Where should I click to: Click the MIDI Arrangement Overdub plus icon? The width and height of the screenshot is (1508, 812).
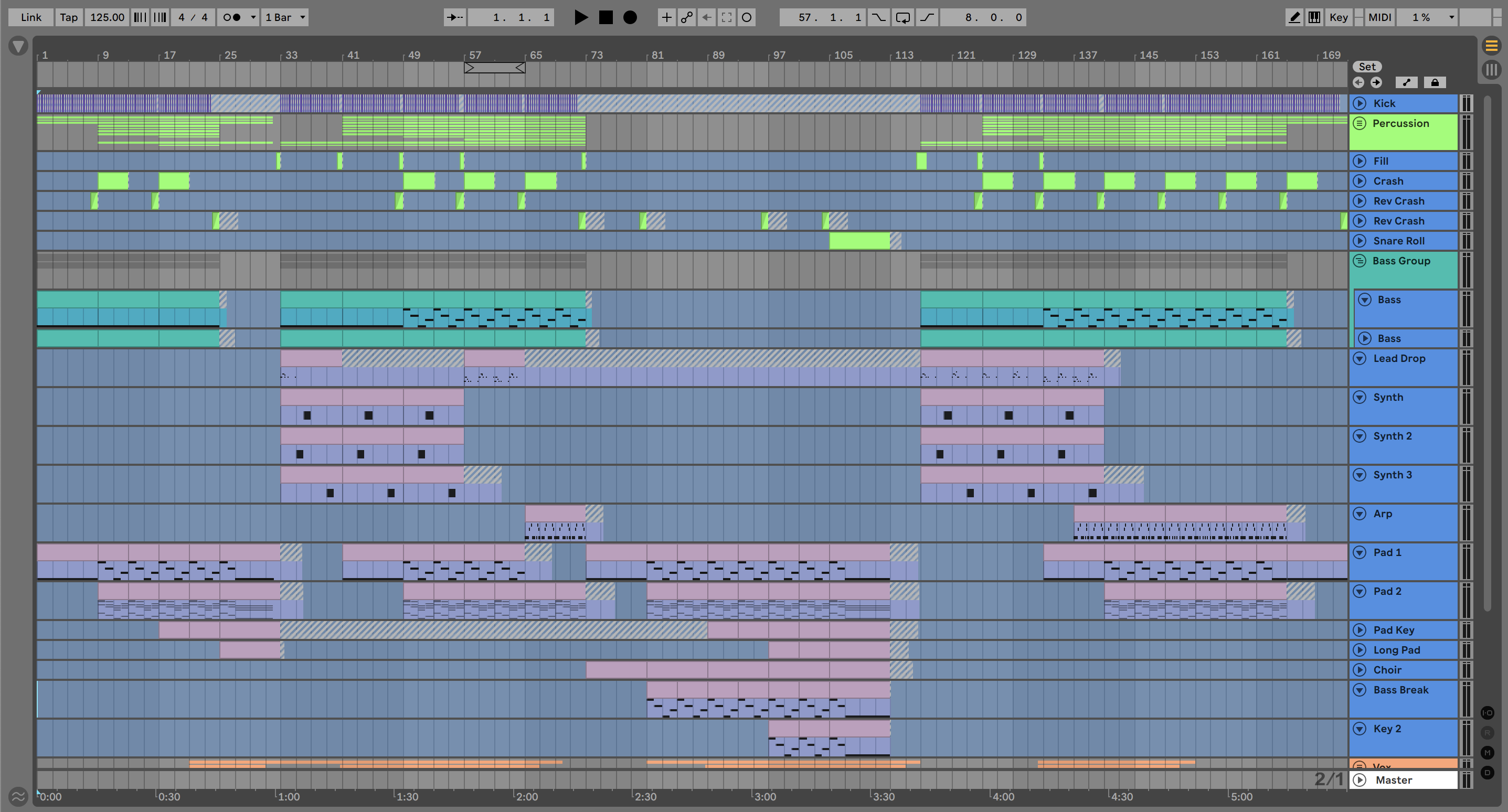[666, 17]
